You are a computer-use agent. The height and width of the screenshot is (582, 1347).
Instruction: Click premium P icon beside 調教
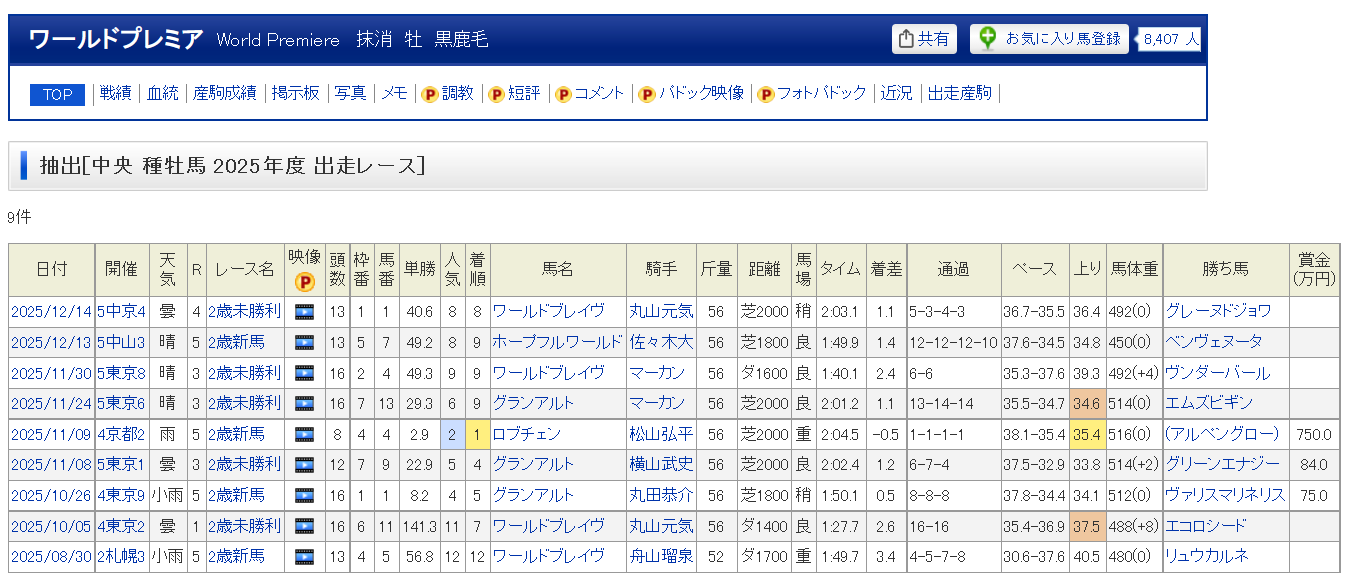tap(430, 94)
